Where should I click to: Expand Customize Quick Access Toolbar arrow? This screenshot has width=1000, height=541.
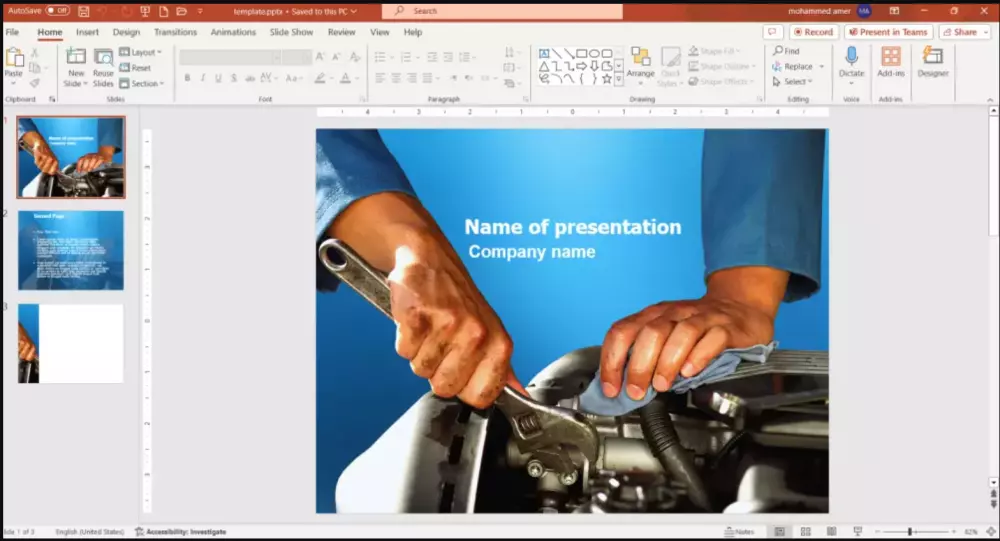[200, 11]
